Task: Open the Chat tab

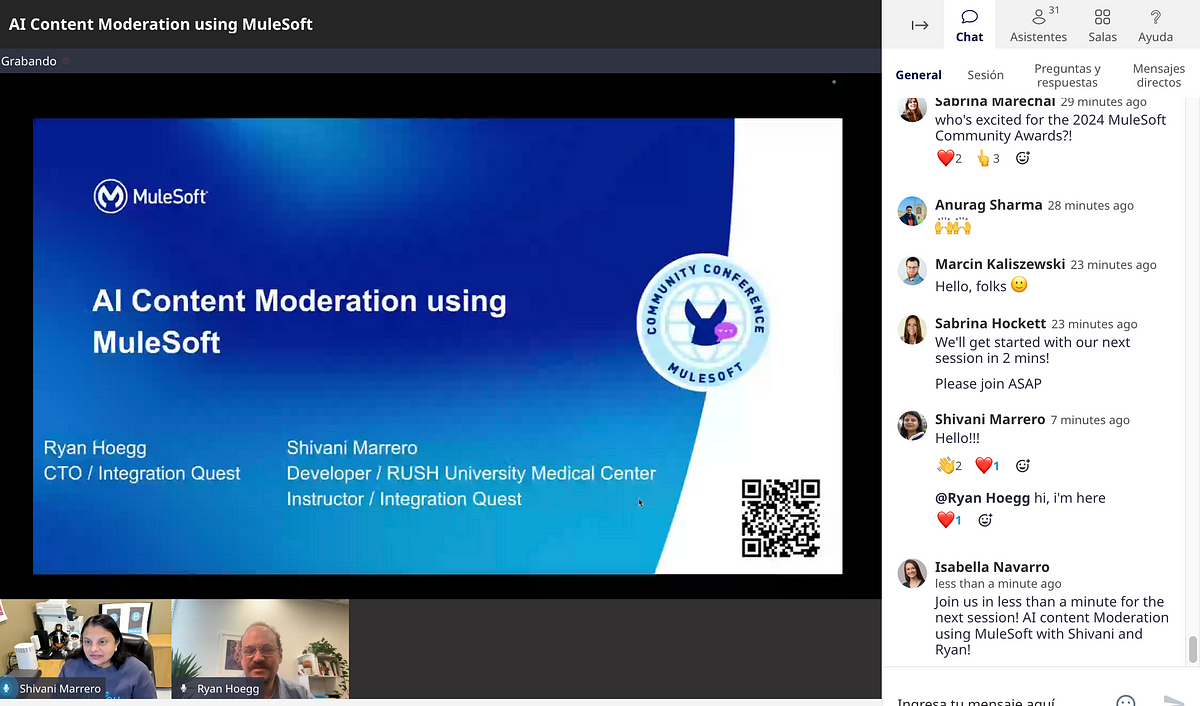Action: pos(969,26)
